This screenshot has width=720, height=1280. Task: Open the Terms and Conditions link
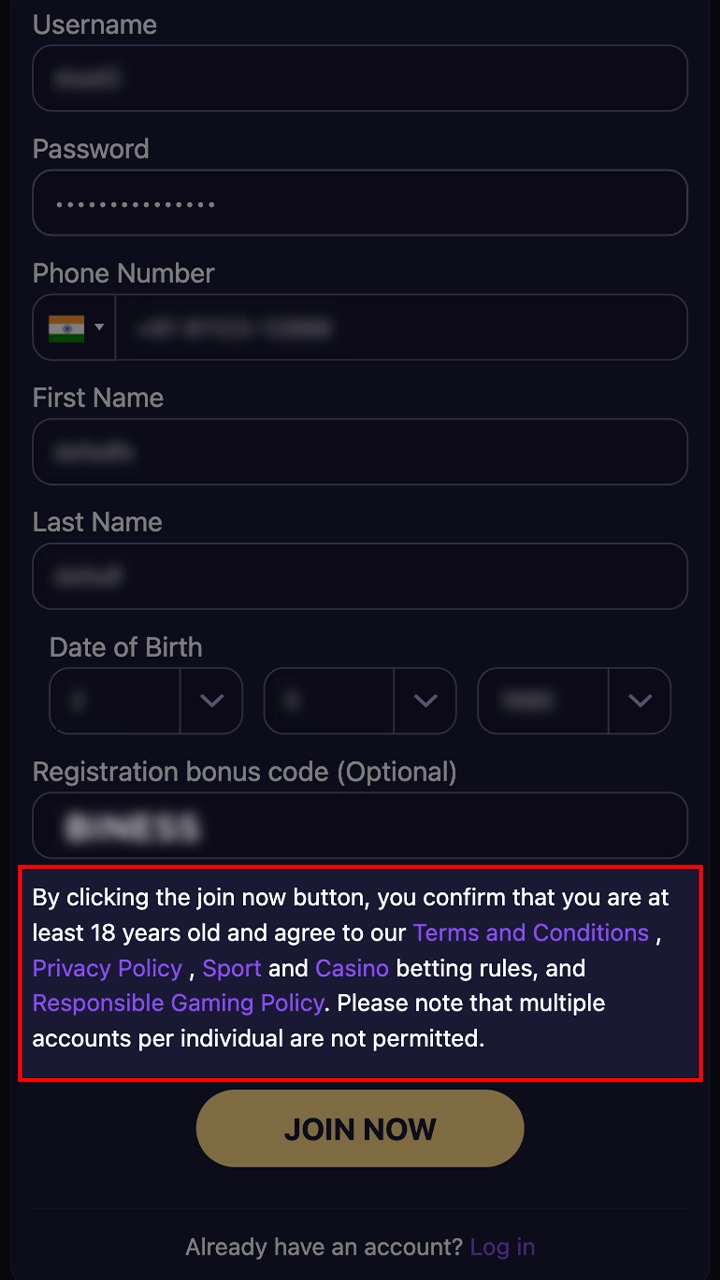pyautogui.click(x=531, y=933)
